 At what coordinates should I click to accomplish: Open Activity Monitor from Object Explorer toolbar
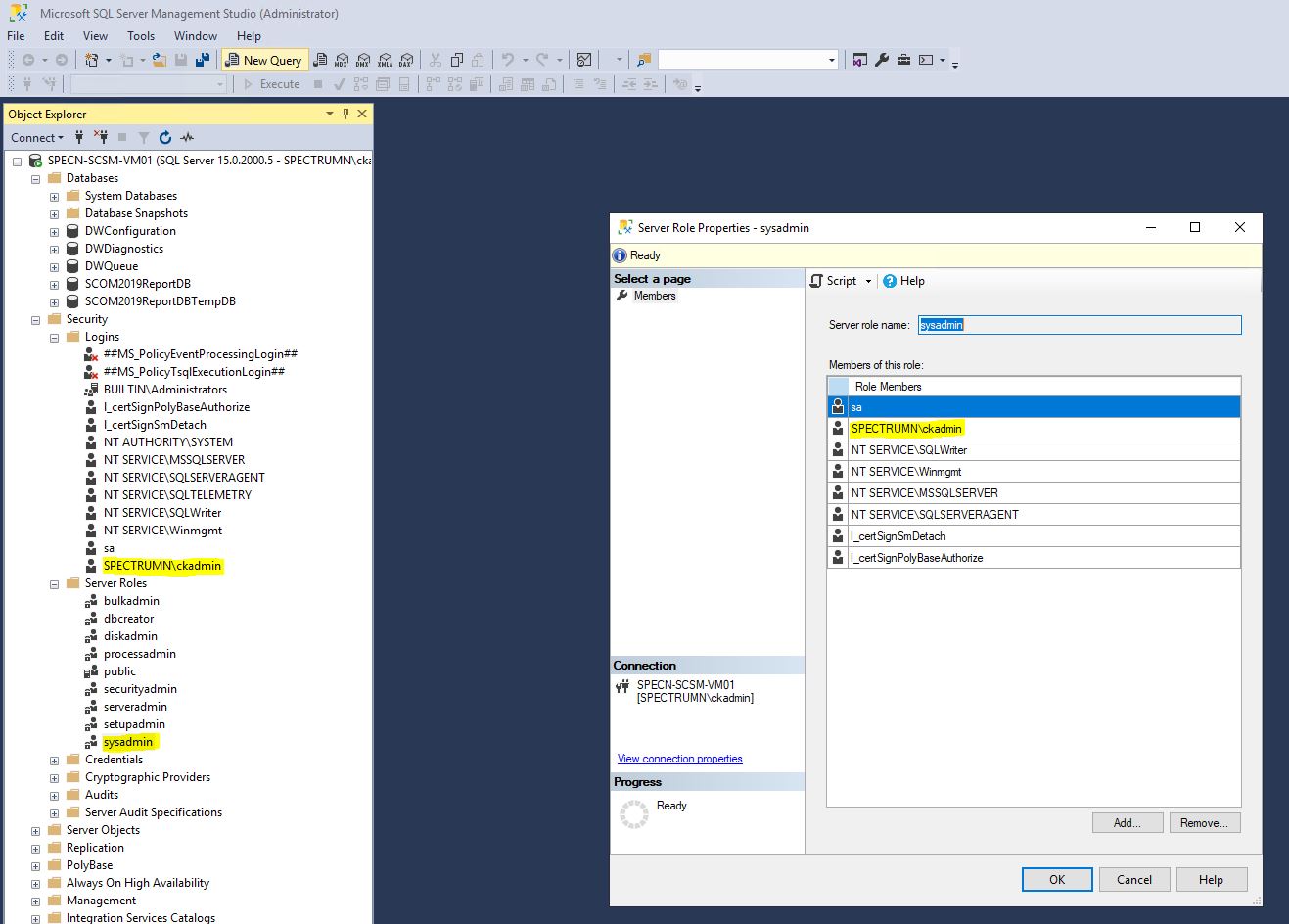[x=186, y=137]
